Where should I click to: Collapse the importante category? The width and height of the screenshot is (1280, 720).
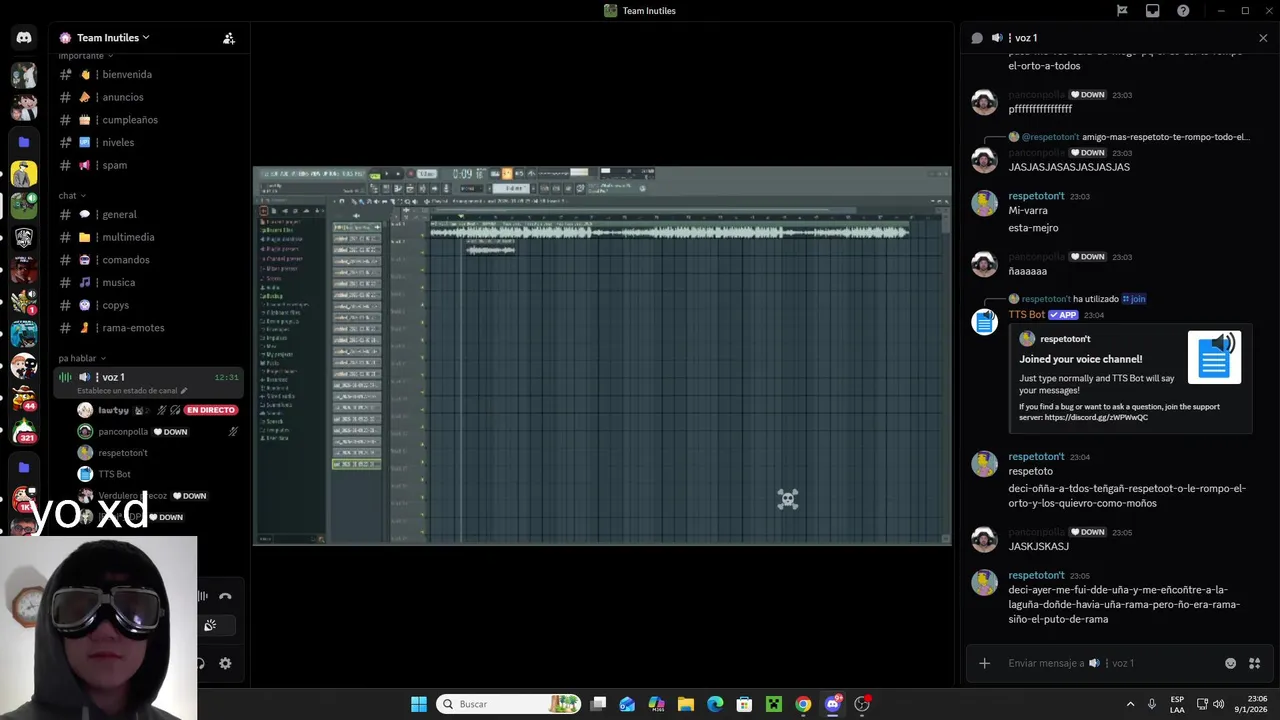coord(84,56)
